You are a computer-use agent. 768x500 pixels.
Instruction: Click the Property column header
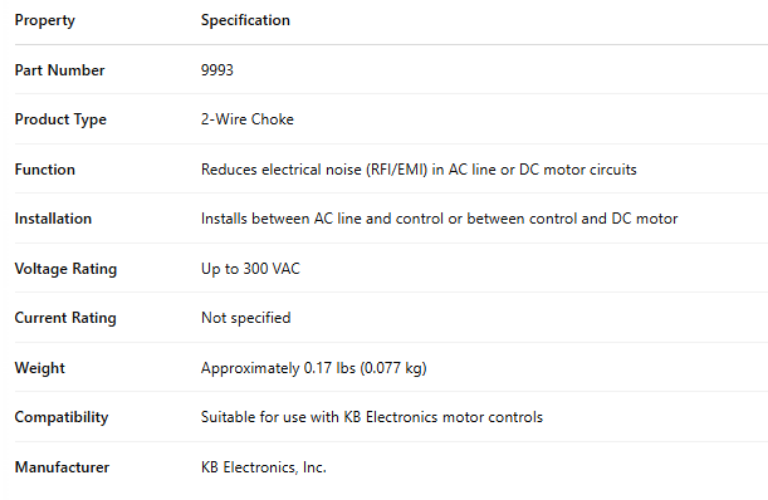[x=44, y=20]
